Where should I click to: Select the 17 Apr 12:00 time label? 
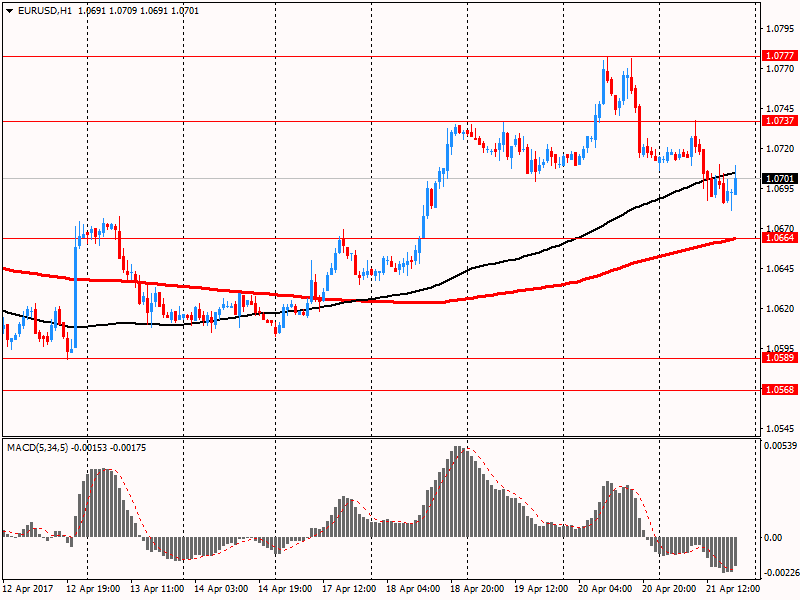pos(349,588)
